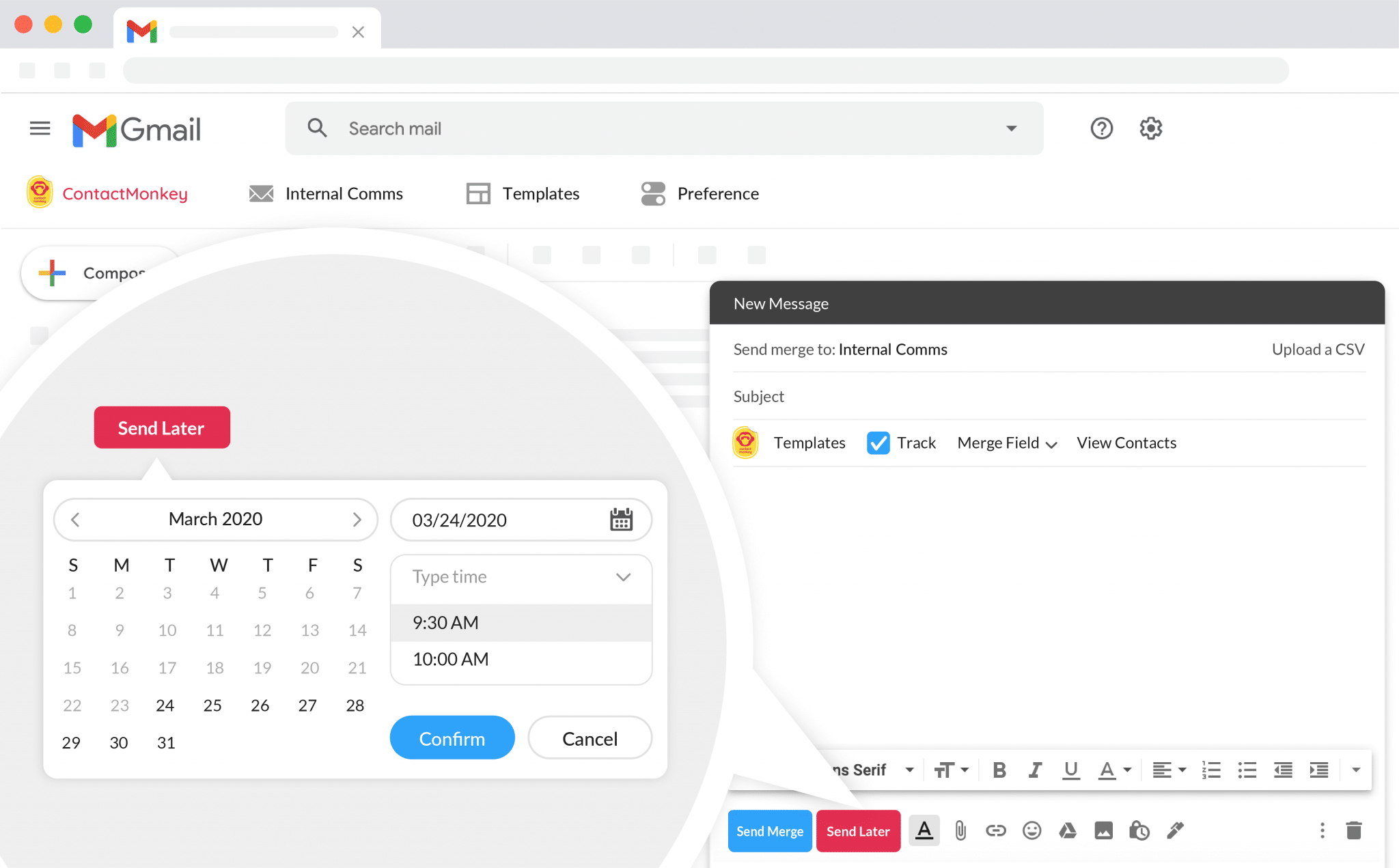Open the Type time dropdown
The image size is (1399, 868).
coord(521,577)
